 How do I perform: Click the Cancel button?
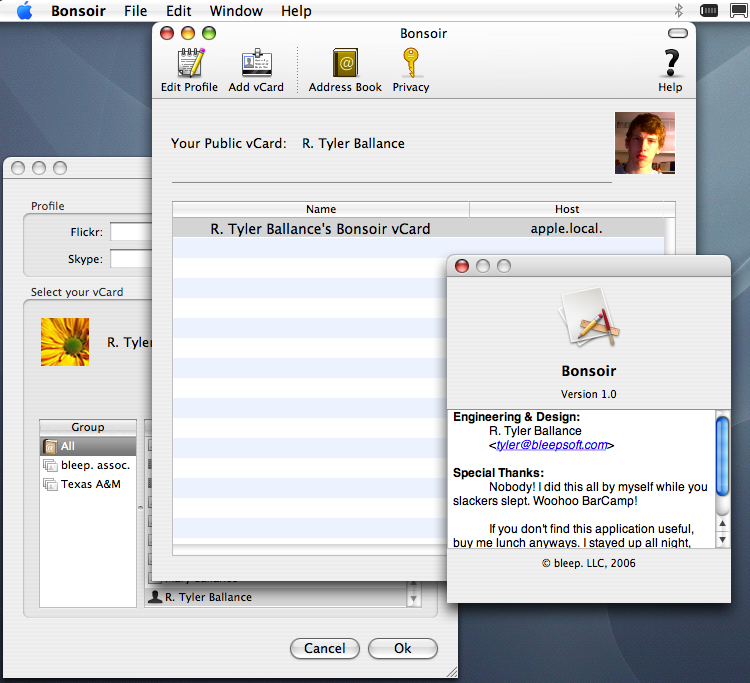(x=325, y=648)
